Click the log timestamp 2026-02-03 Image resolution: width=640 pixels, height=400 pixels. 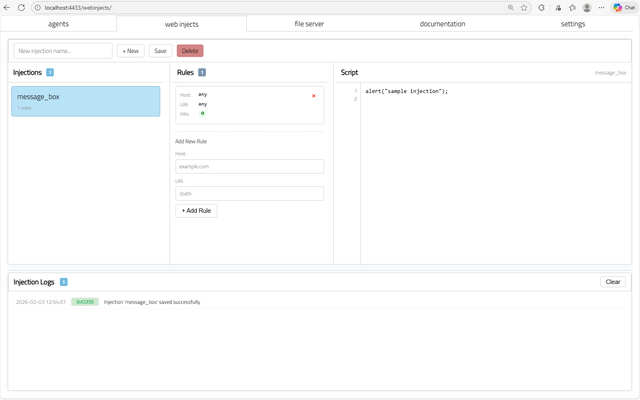tap(41, 302)
